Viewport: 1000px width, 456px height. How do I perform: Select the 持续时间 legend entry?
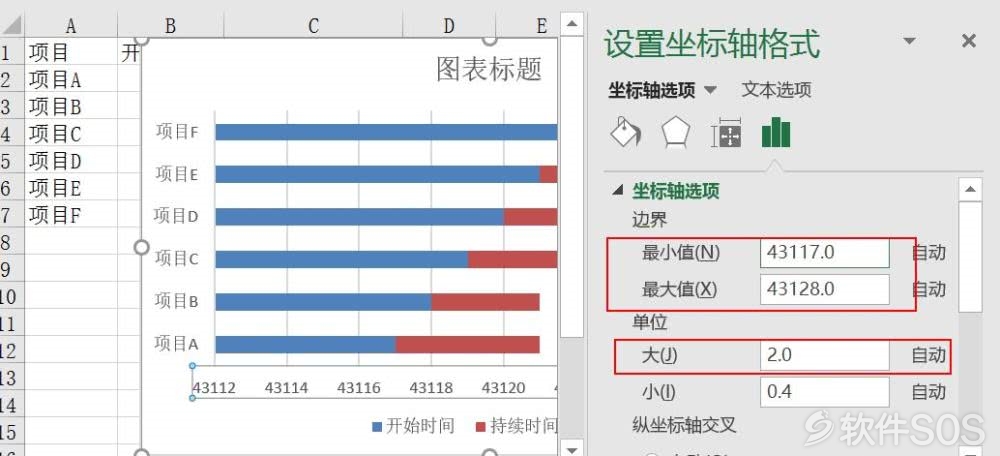pos(517,426)
